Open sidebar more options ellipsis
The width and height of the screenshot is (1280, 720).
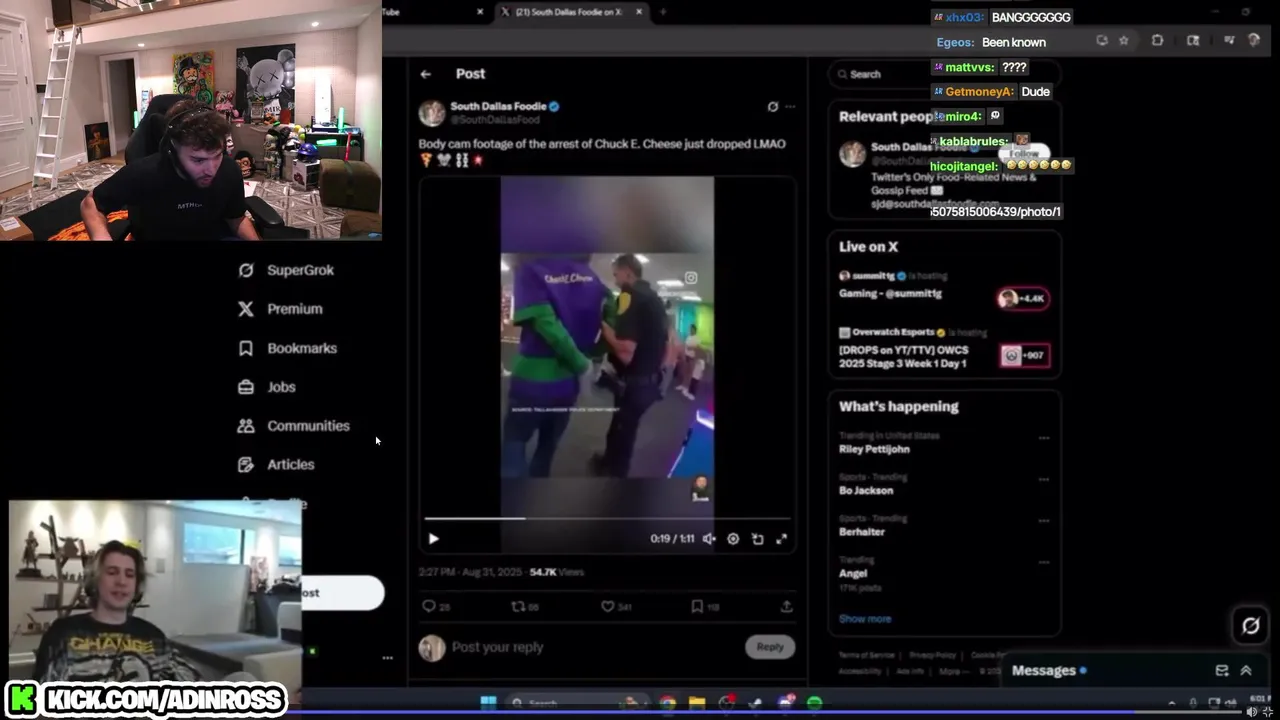coord(387,658)
